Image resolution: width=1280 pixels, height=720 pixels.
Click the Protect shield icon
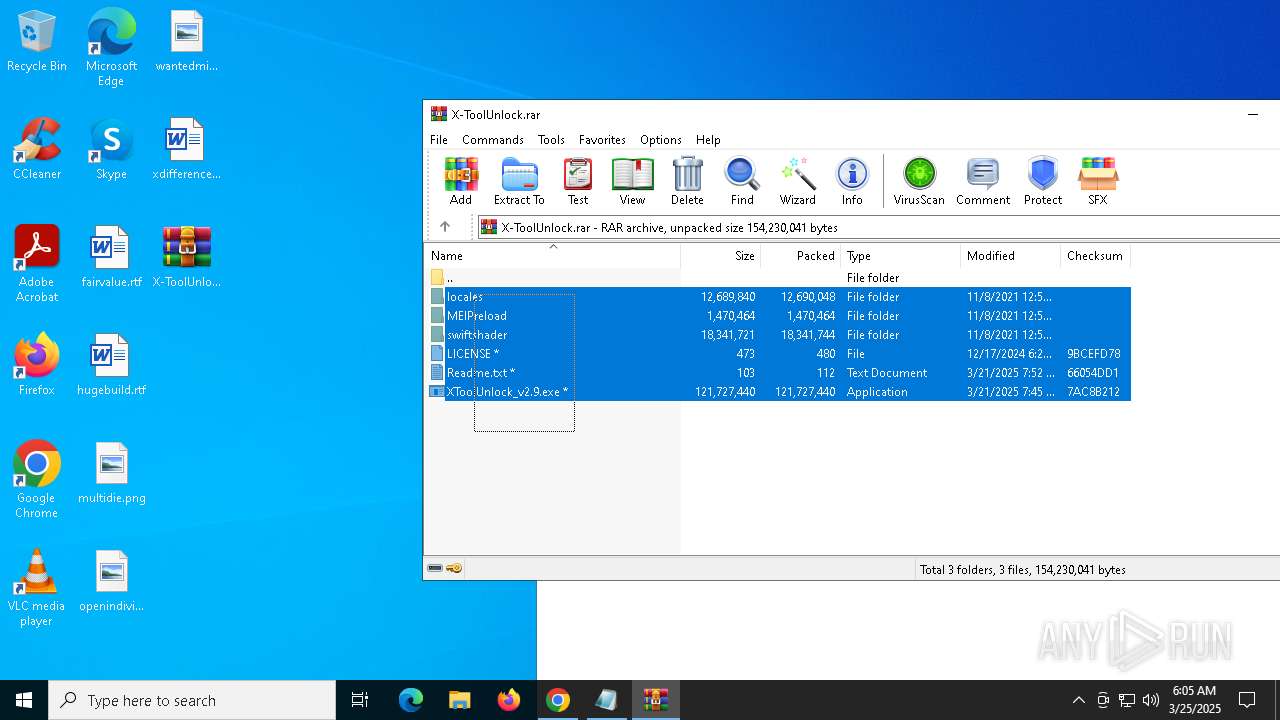(x=1043, y=181)
